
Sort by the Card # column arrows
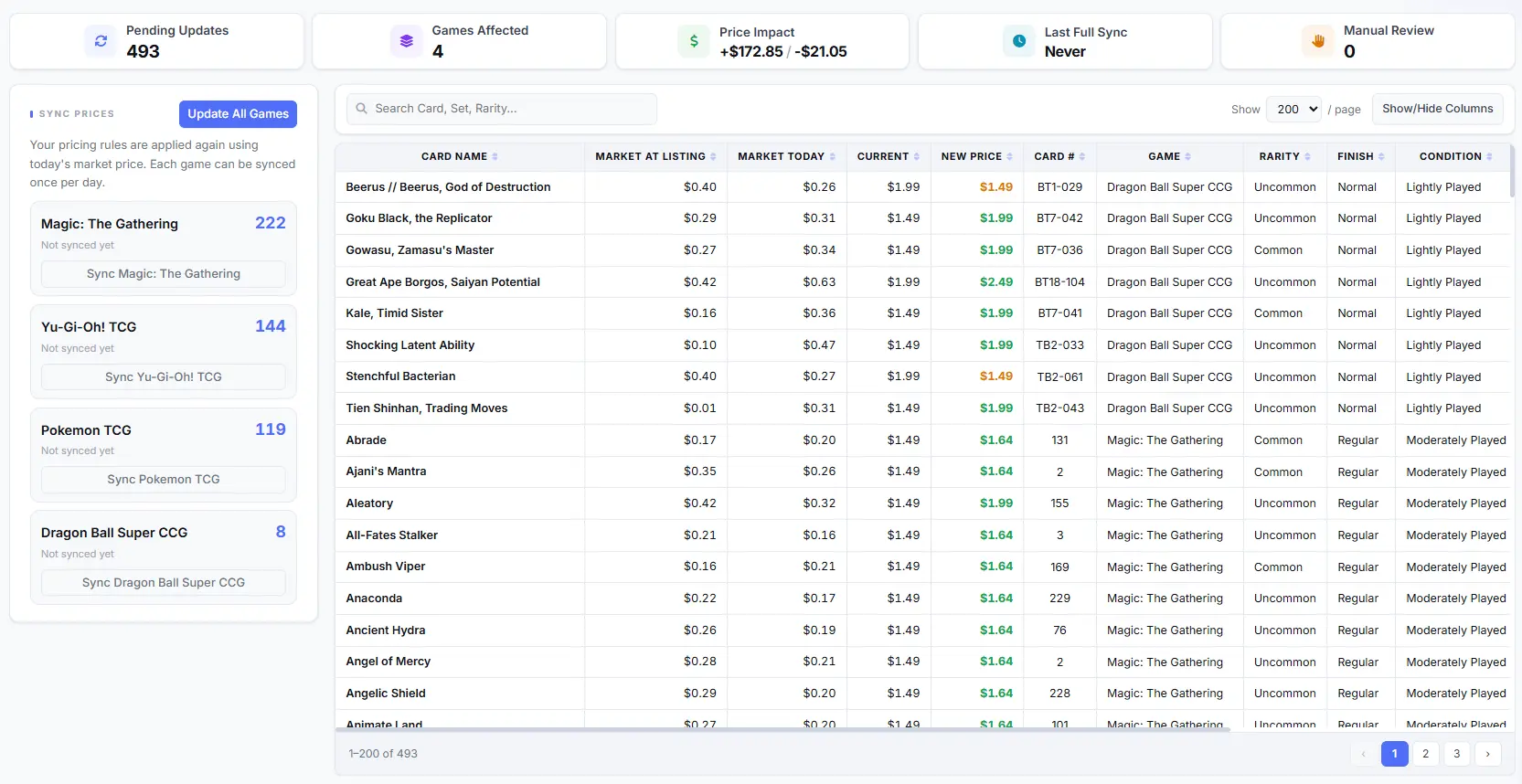[x=1082, y=157]
